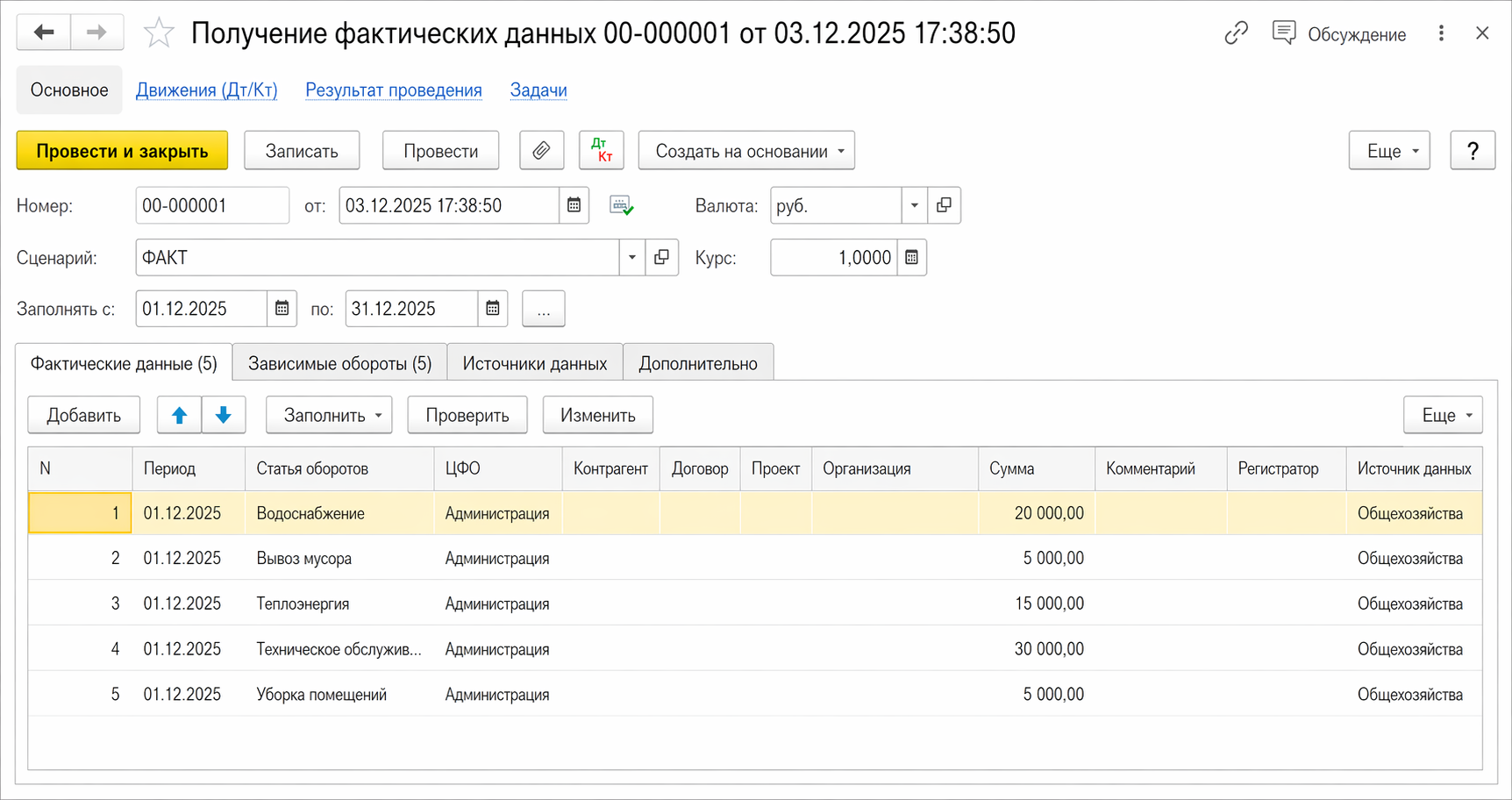
Task: Click the 20 000,00 amount cell
Action: point(1037,513)
